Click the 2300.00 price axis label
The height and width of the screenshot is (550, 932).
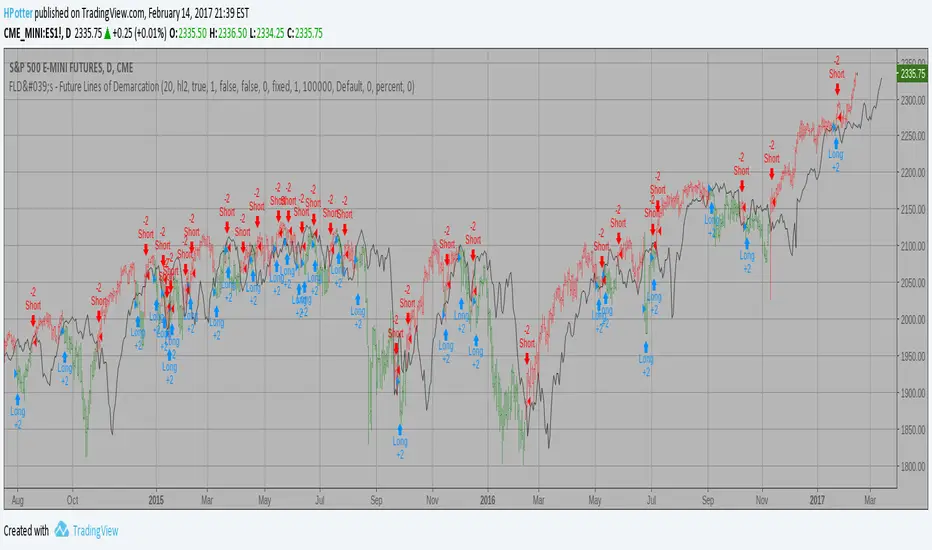tap(913, 100)
